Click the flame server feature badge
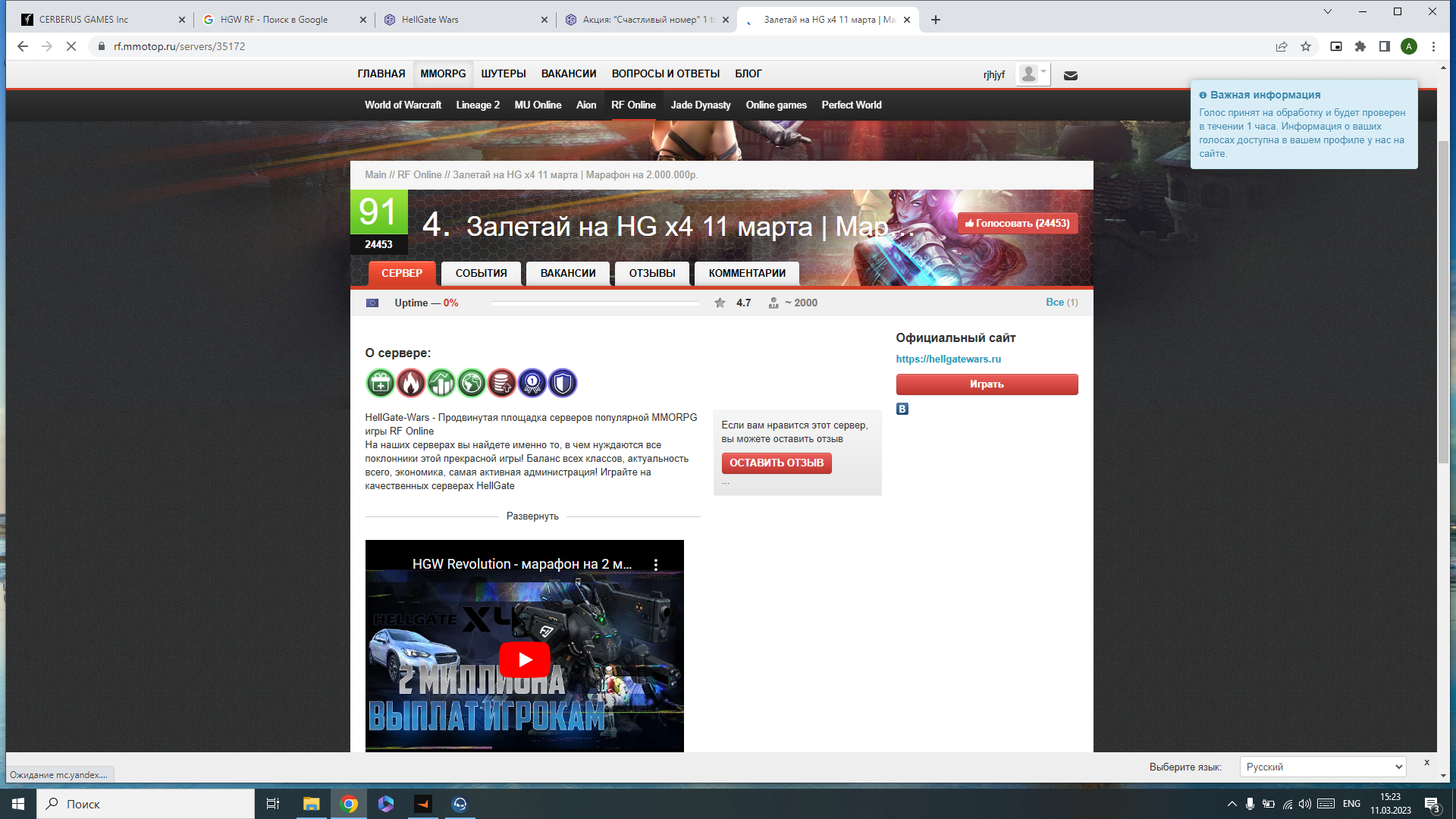Image resolution: width=1456 pixels, height=819 pixels. [410, 384]
